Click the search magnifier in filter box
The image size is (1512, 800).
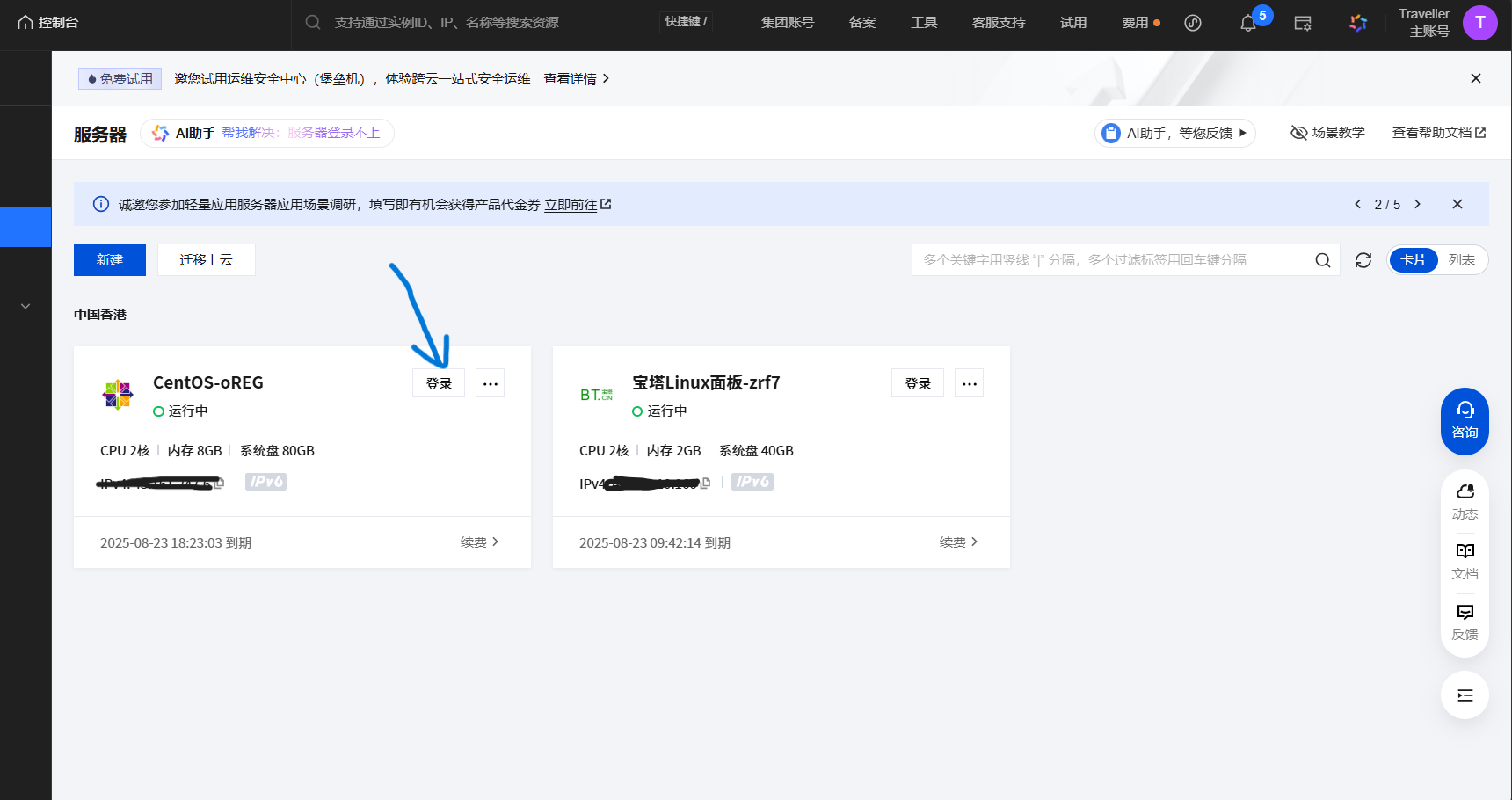[x=1322, y=260]
